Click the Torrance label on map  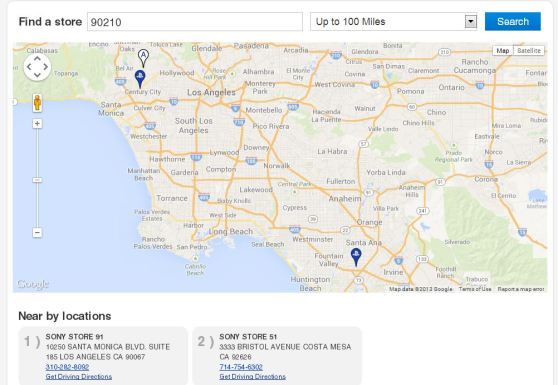point(172,198)
